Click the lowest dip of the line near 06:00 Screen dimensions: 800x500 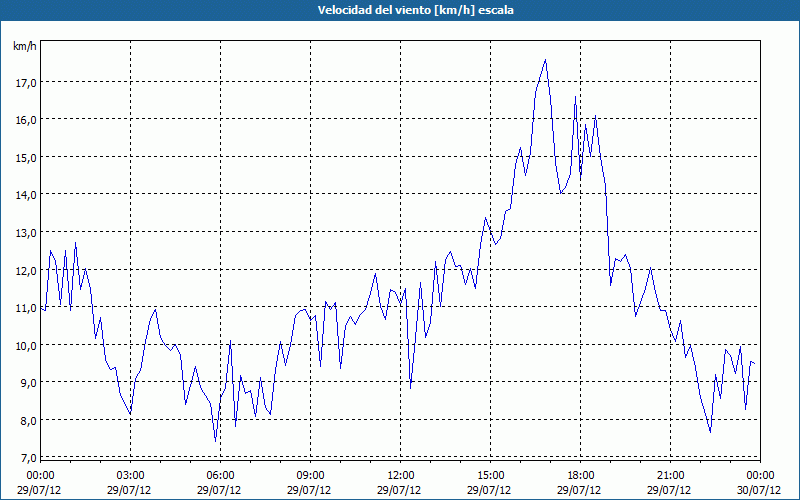(x=215, y=441)
